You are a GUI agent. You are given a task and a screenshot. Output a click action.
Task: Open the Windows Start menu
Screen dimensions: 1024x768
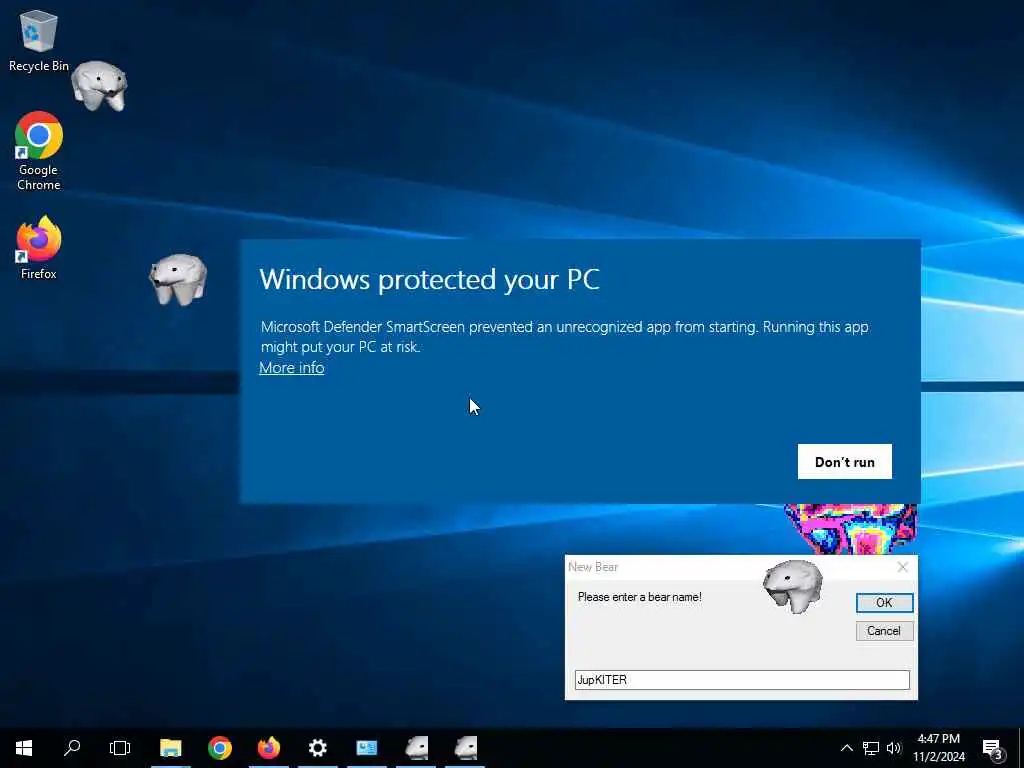pos(24,748)
